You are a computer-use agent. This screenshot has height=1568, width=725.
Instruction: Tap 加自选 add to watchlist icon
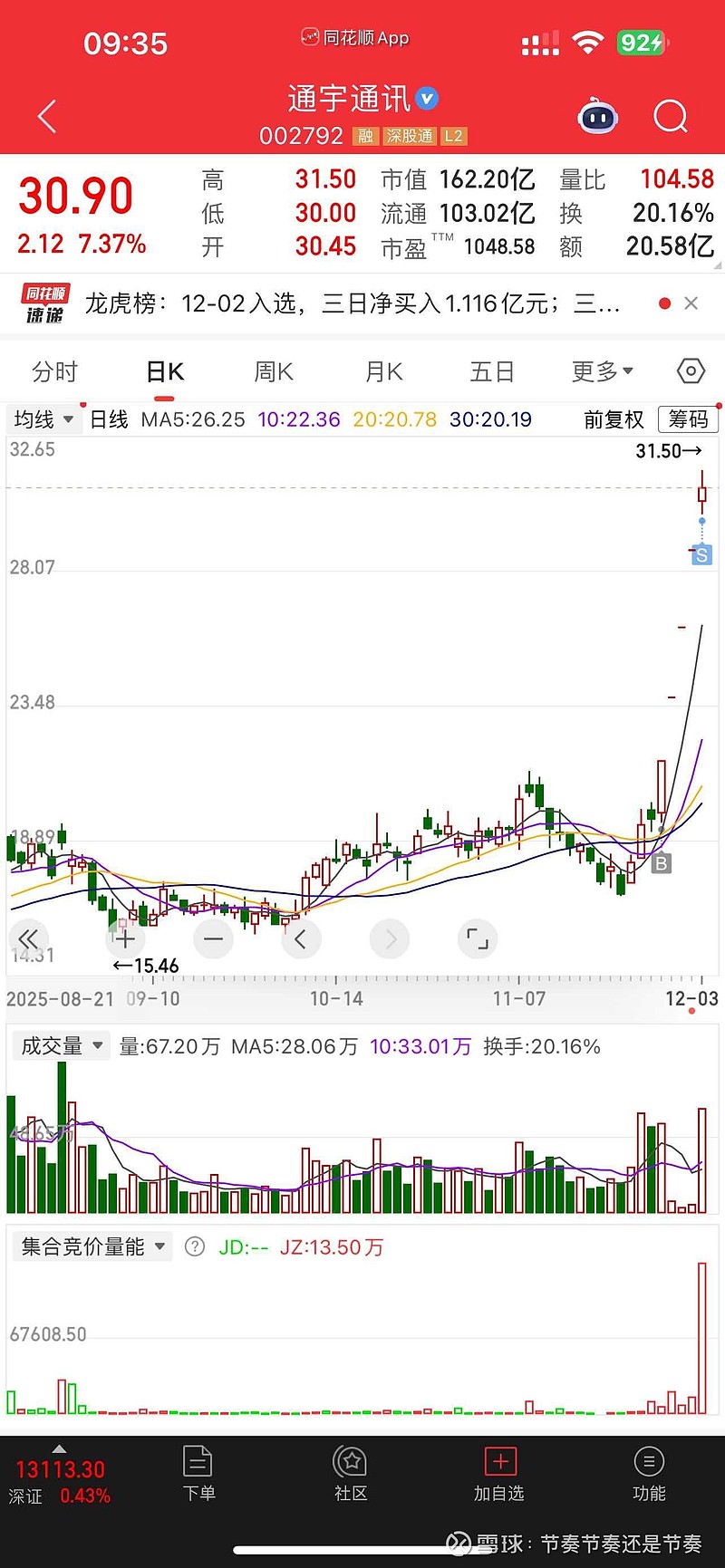(x=499, y=1474)
